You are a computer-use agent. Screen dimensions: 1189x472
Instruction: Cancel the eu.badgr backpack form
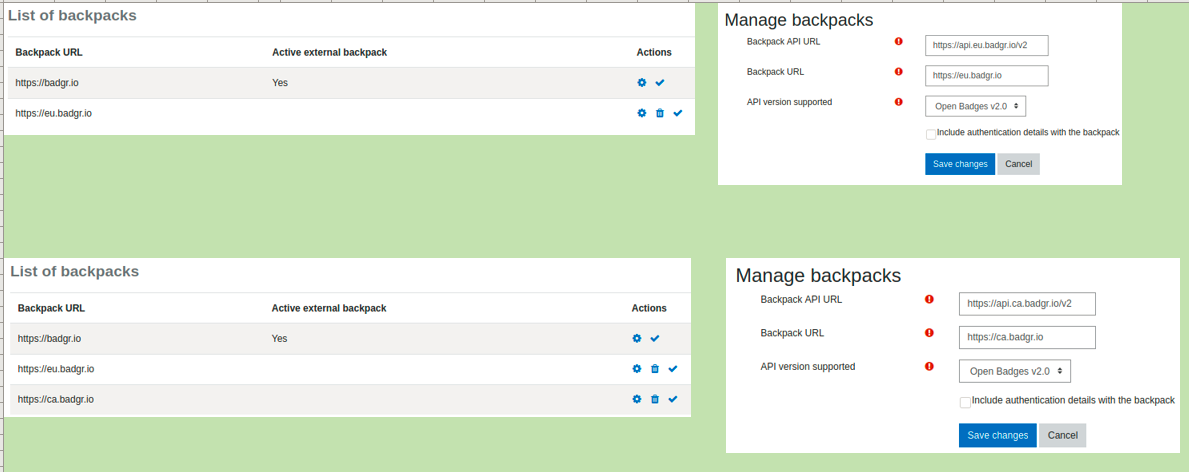[x=1018, y=164]
